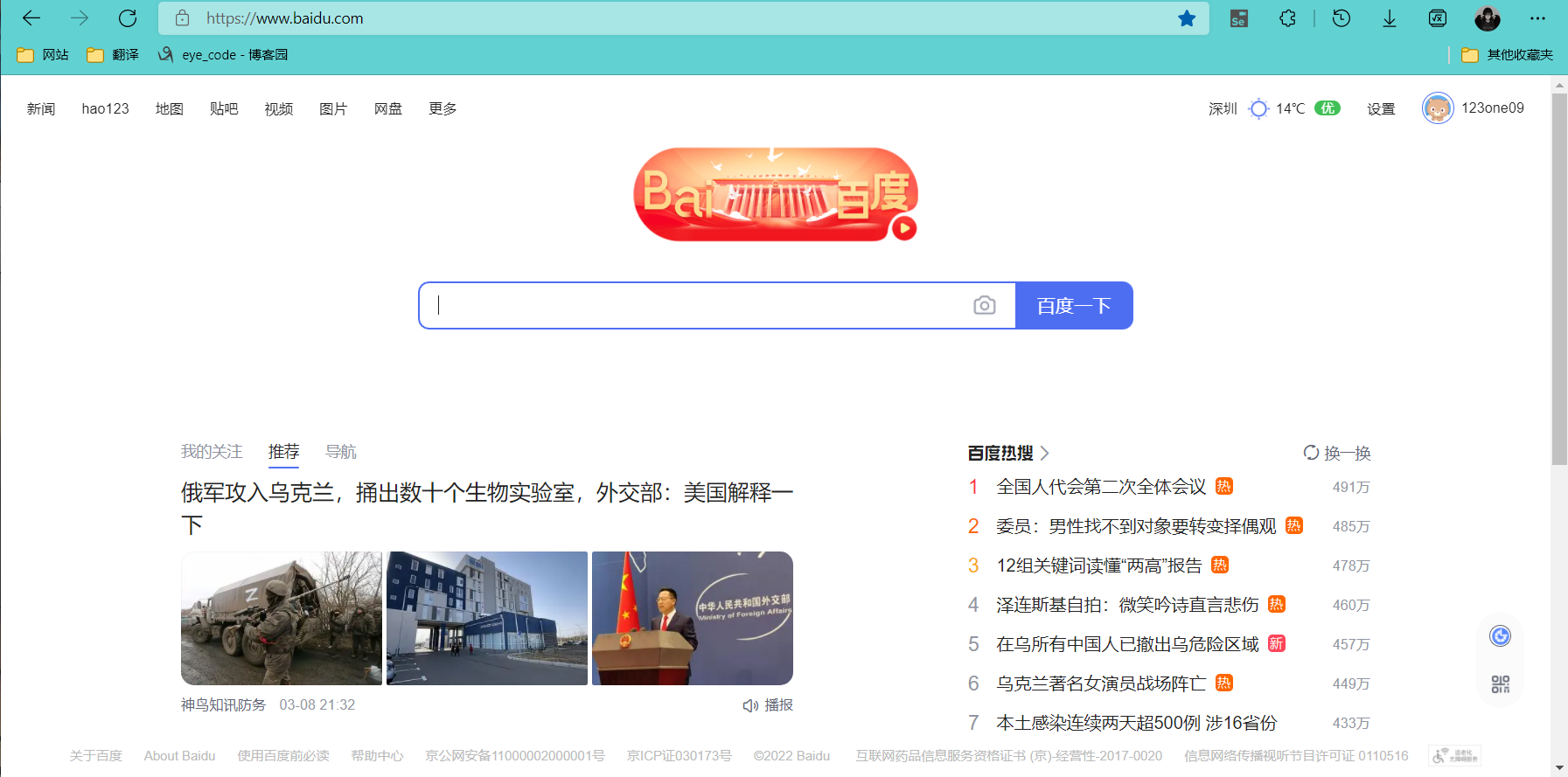The width and height of the screenshot is (1568, 777).
Task: Open the 设置 settings menu
Action: pos(1381,108)
